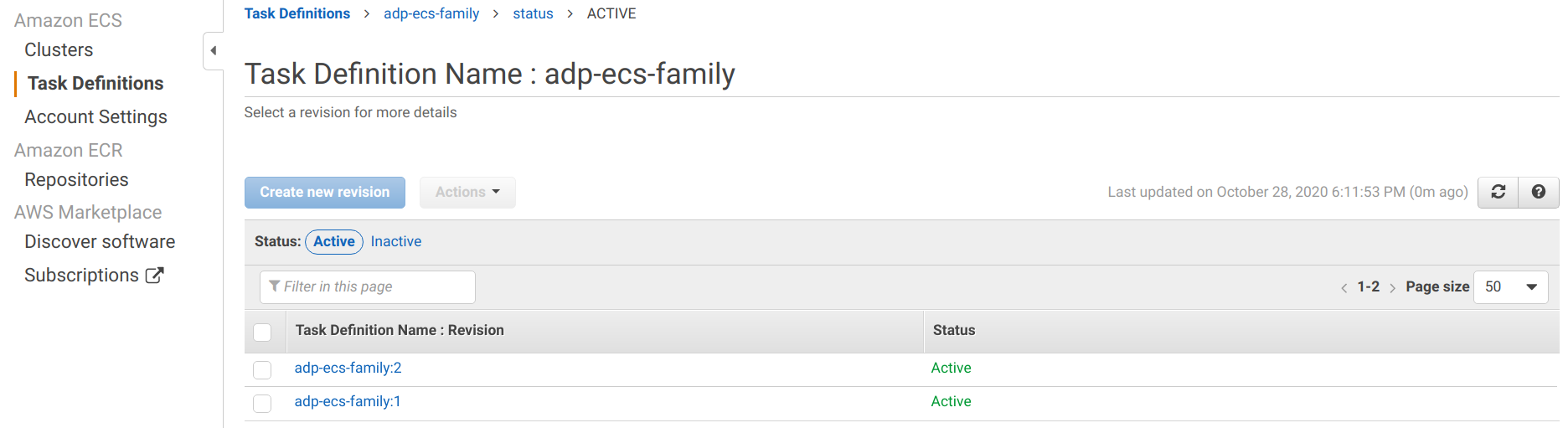Check the adp-ecs-family:1 row checkbox
Viewport: 1568px width, 428px height.
coord(262,403)
